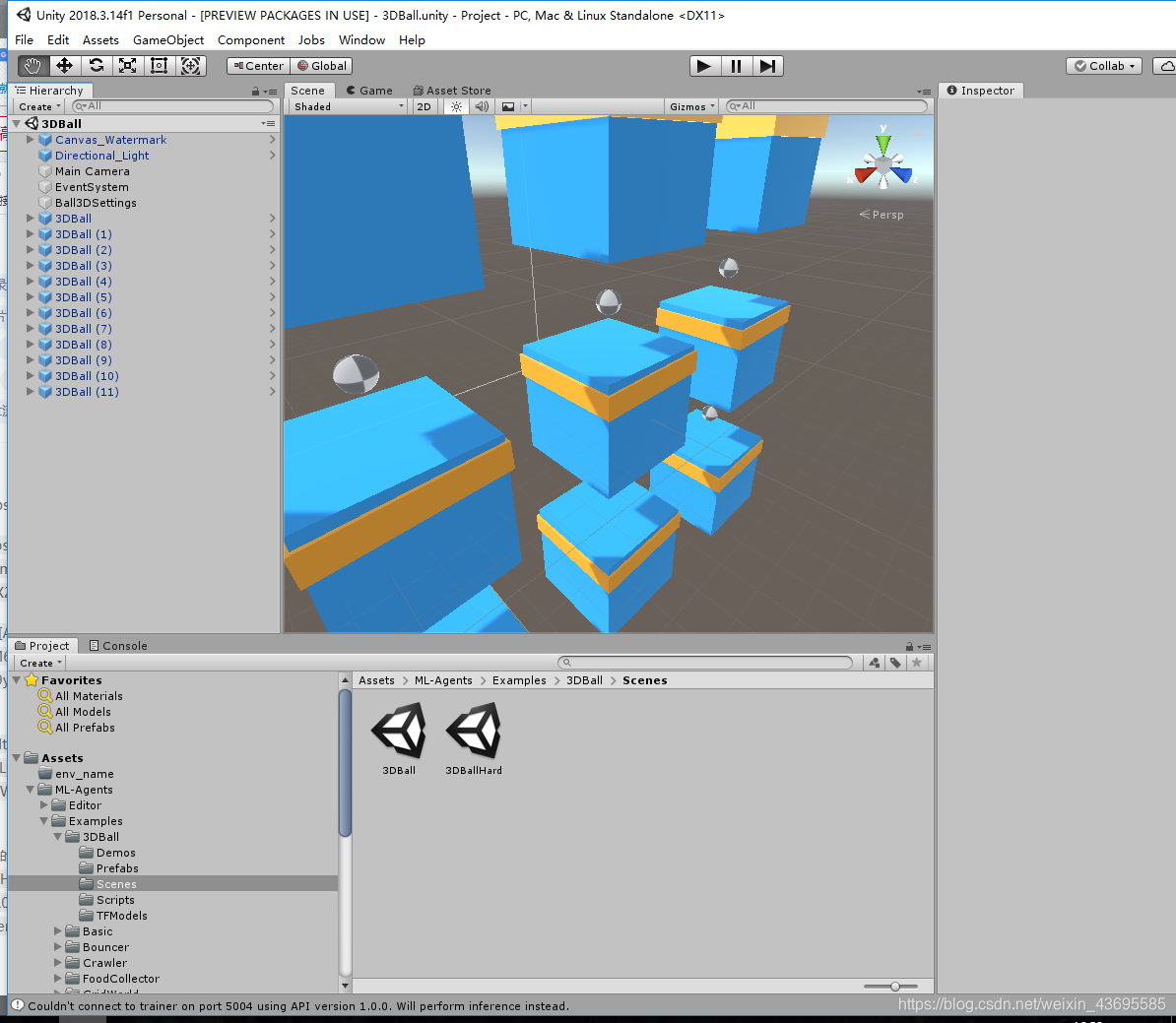Step forward one frame
The image size is (1176, 1023).
[x=767, y=66]
